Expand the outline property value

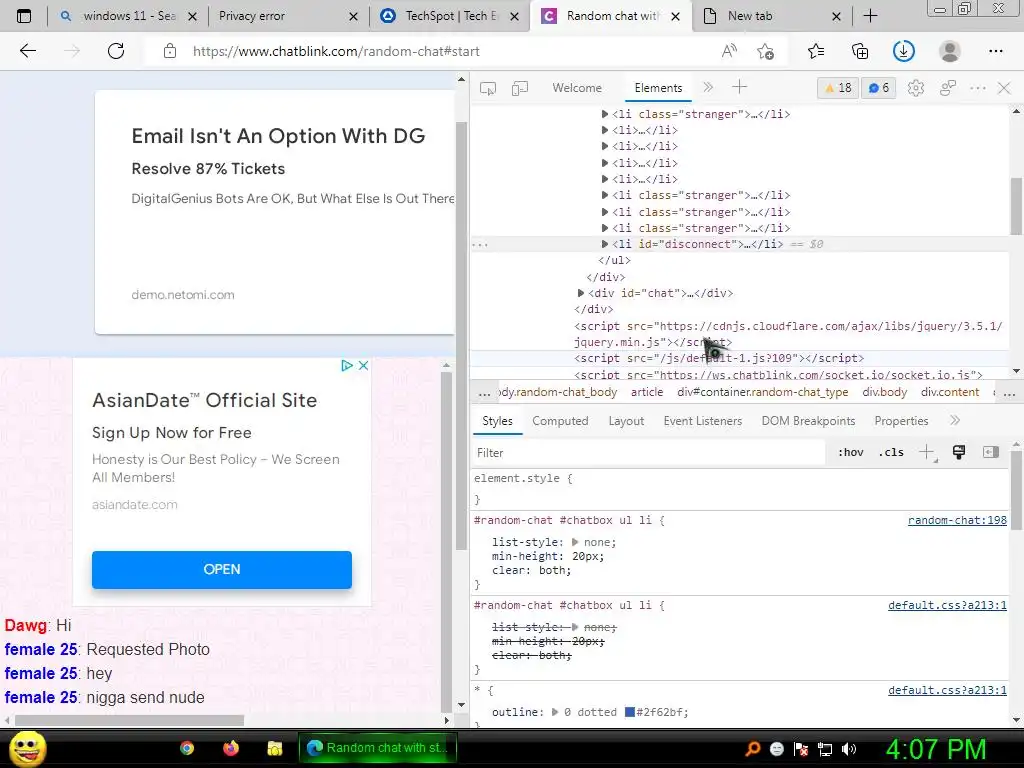point(554,712)
